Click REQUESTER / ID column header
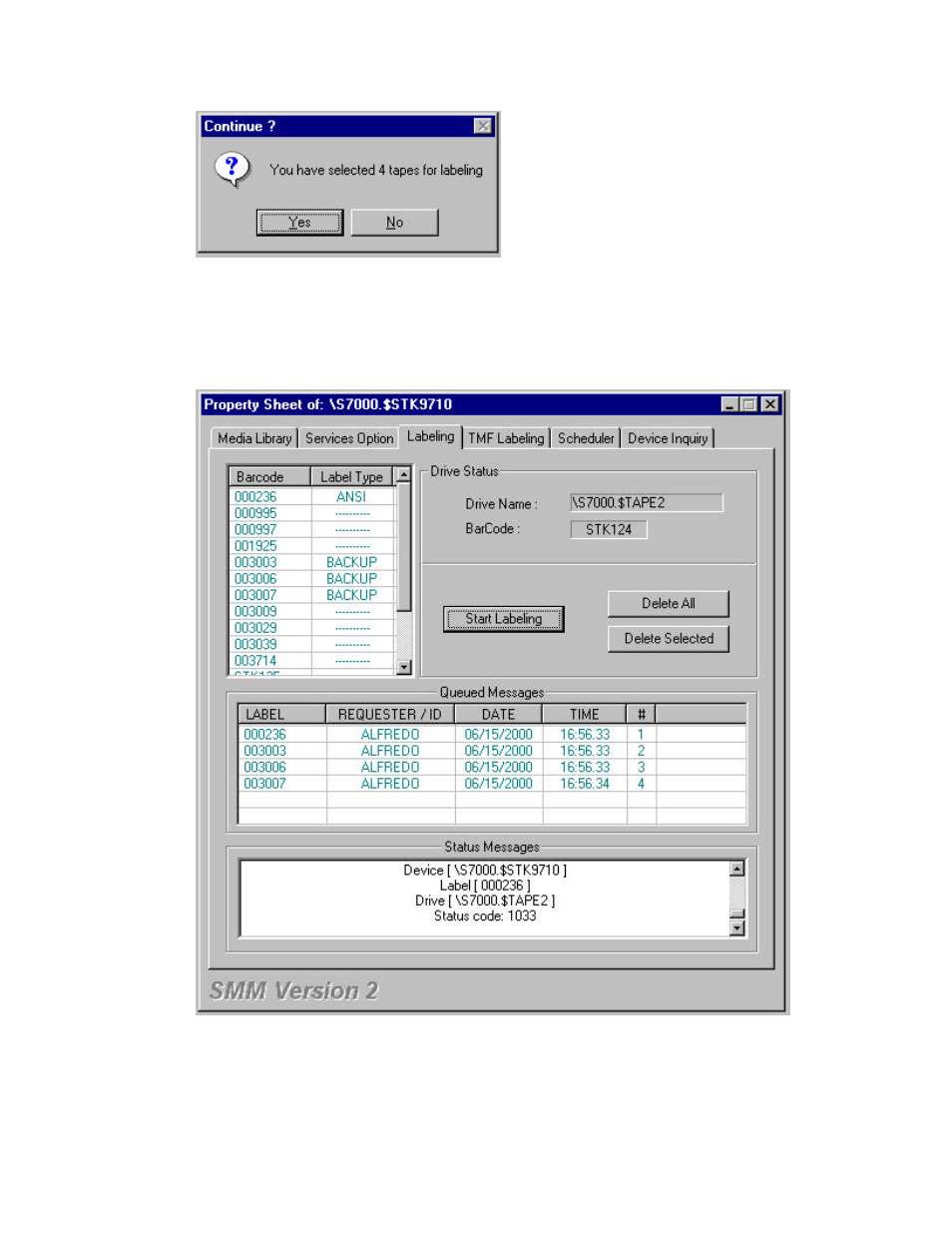Screen dimensions: 952x1233 (390, 714)
